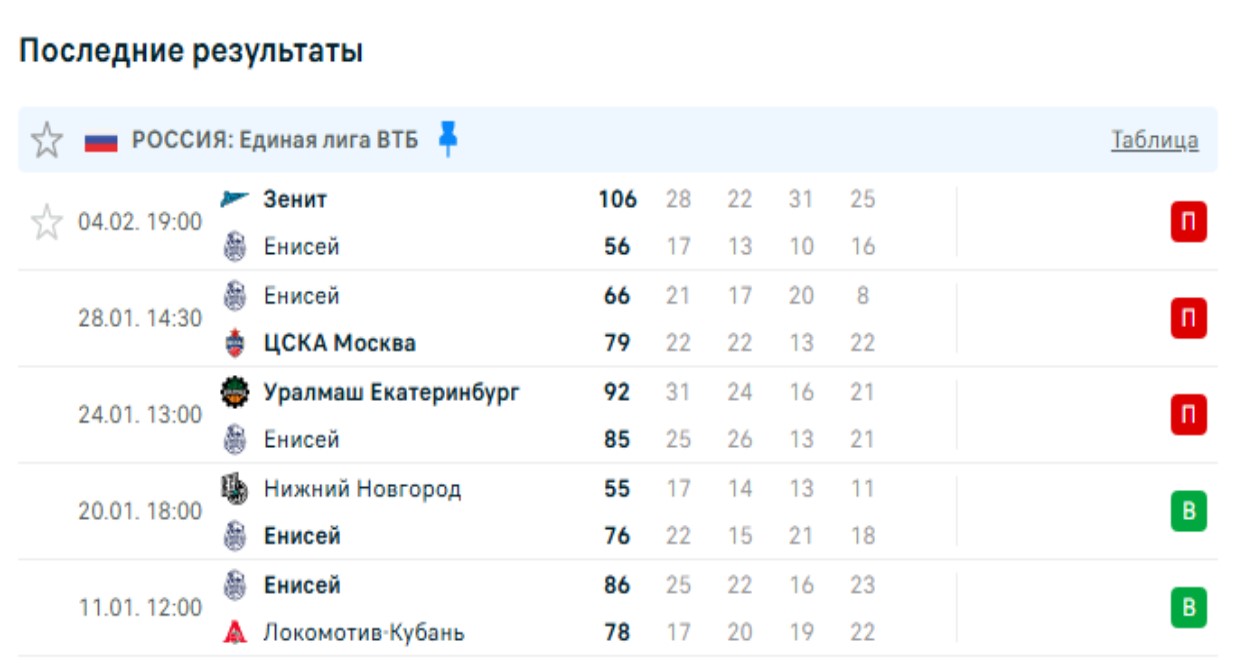Screen dimensions: 1236x663
Task: Open the 11.01. 12:00 match row
Action: pyautogui.click(x=140, y=608)
